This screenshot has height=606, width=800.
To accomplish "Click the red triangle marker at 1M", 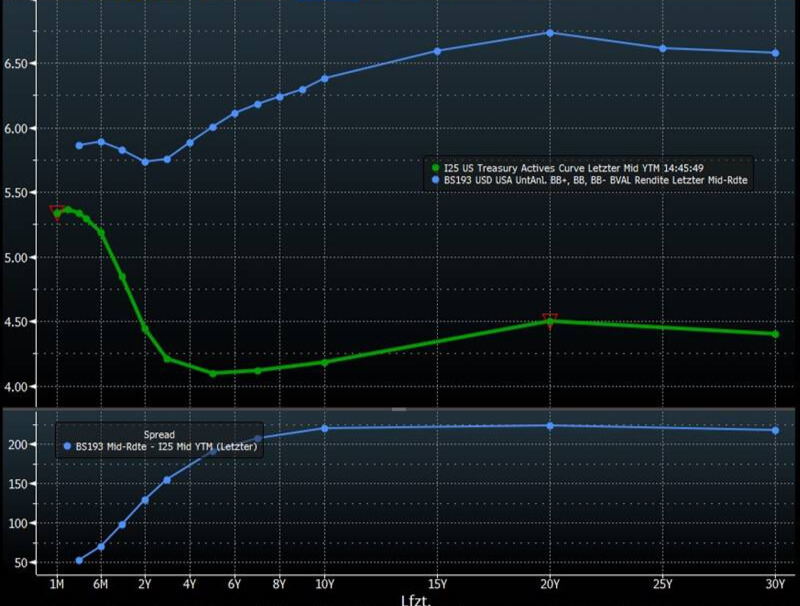I will pyautogui.click(x=57, y=210).
